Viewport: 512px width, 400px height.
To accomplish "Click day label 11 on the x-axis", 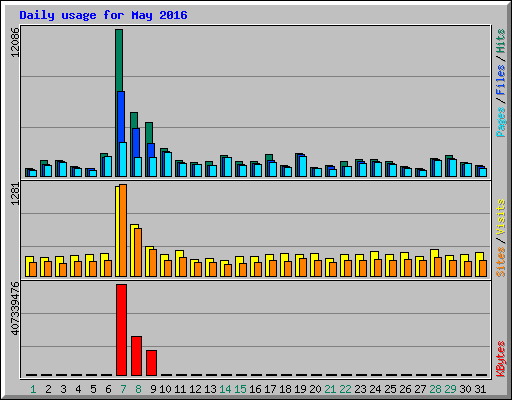I will point(180,389).
